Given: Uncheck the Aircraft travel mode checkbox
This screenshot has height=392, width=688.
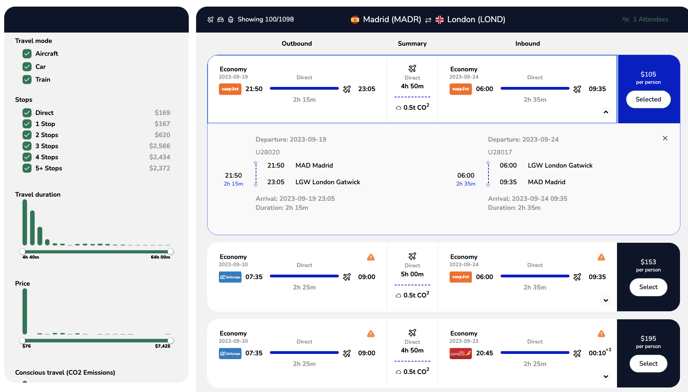Looking at the screenshot, I should (27, 54).
